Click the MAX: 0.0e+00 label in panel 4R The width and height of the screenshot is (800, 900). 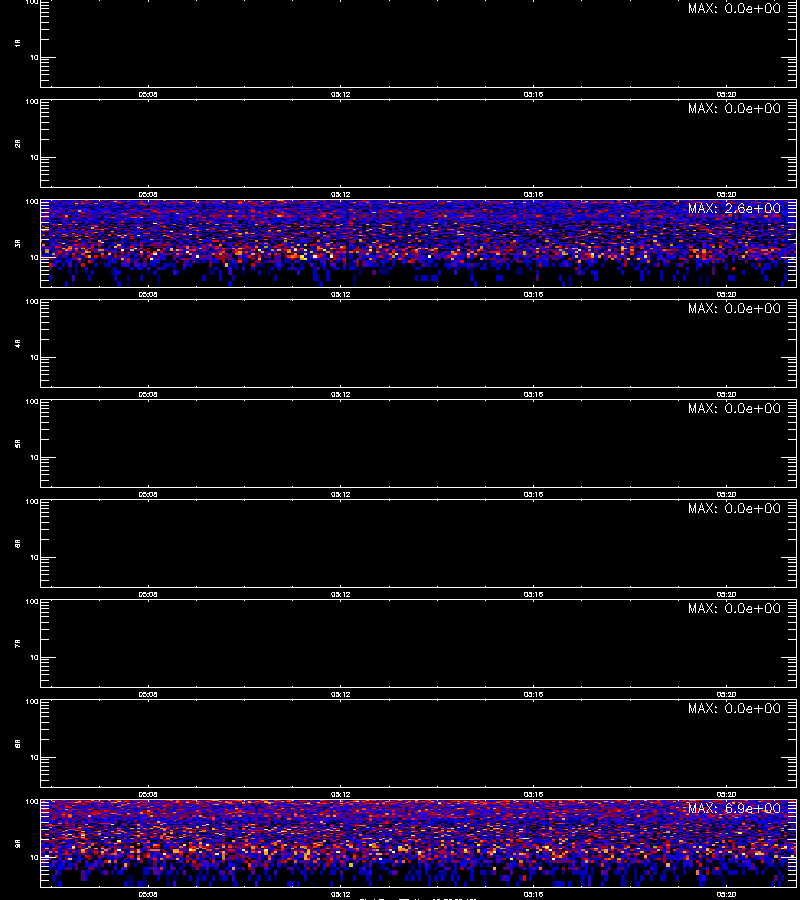(x=734, y=308)
